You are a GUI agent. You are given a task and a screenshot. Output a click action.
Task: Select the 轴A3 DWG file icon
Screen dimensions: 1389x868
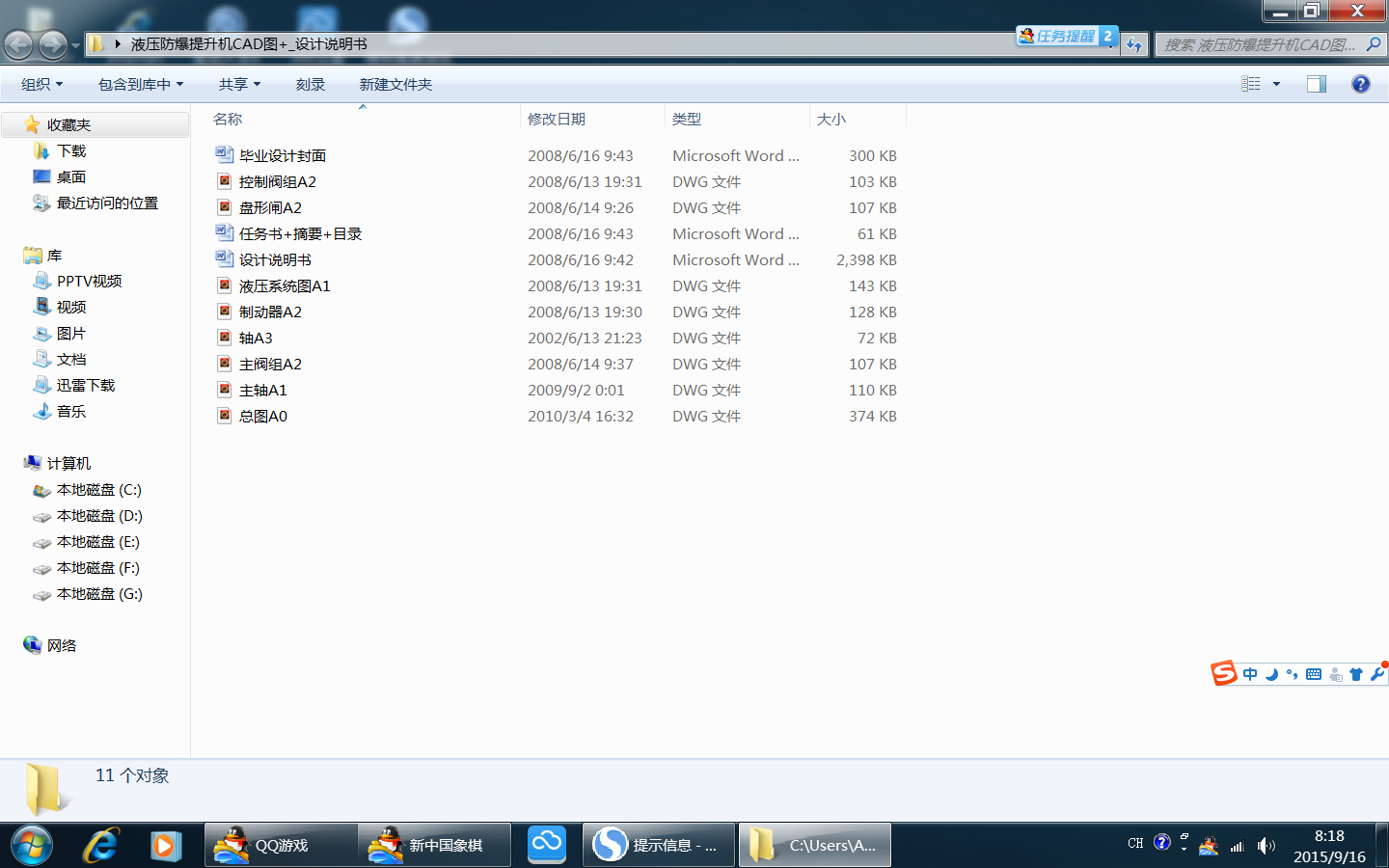[x=225, y=338]
